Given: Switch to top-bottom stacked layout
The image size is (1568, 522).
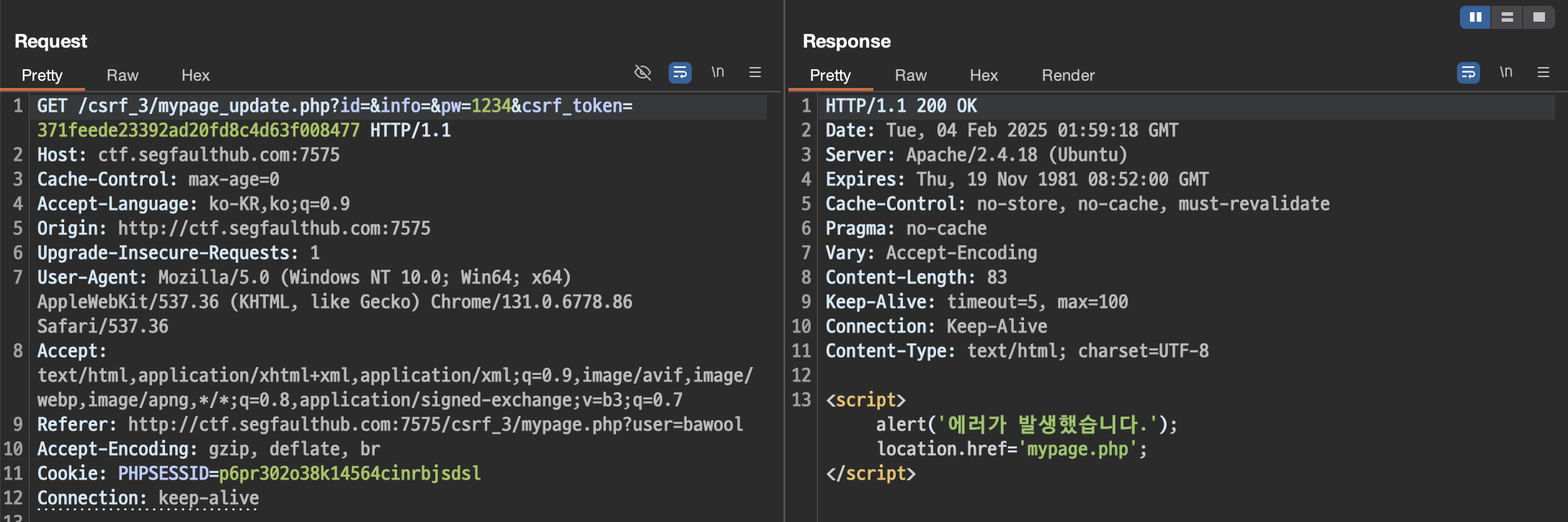Looking at the screenshot, I should [1507, 17].
